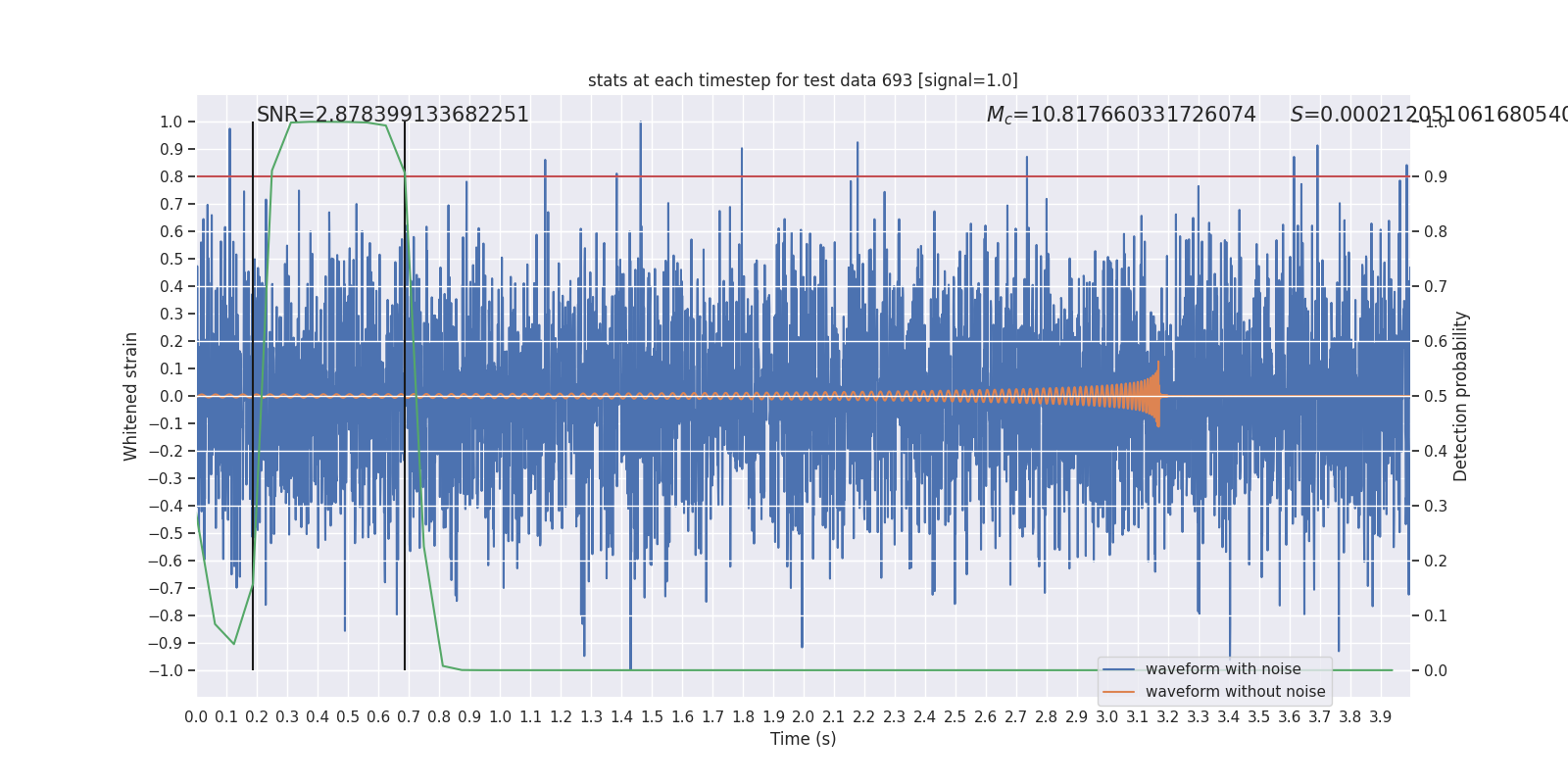
Task: Select the 0.6 tick on the whitened strain axis
Action: pos(171,231)
